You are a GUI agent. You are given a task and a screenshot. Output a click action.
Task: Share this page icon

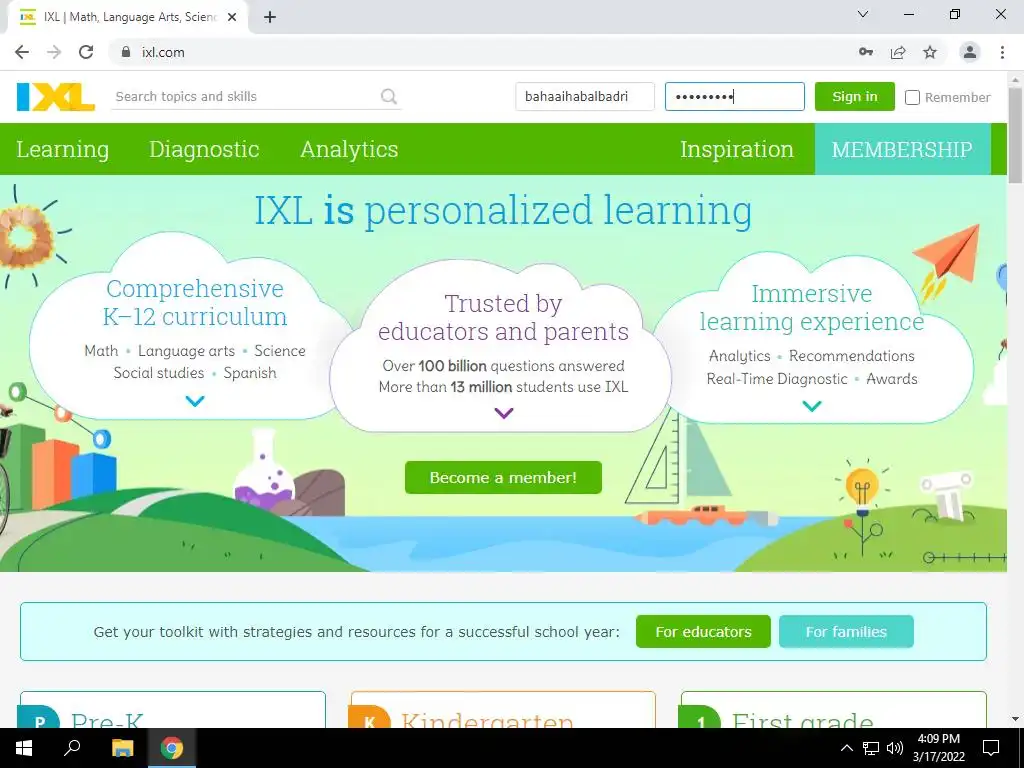pyautogui.click(x=898, y=52)
